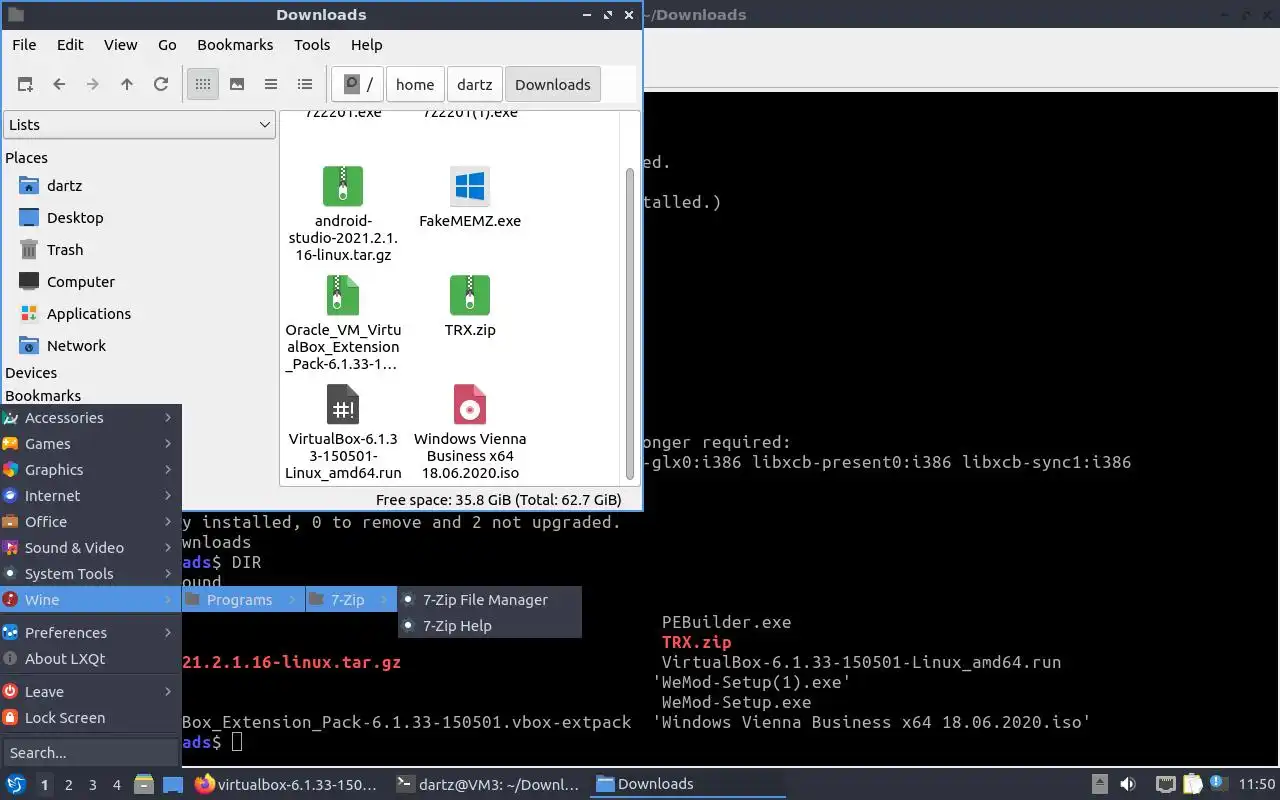The image size is (1280, 800).
Task: Expand Preferences submenu
Action: (x=90, y=633)
